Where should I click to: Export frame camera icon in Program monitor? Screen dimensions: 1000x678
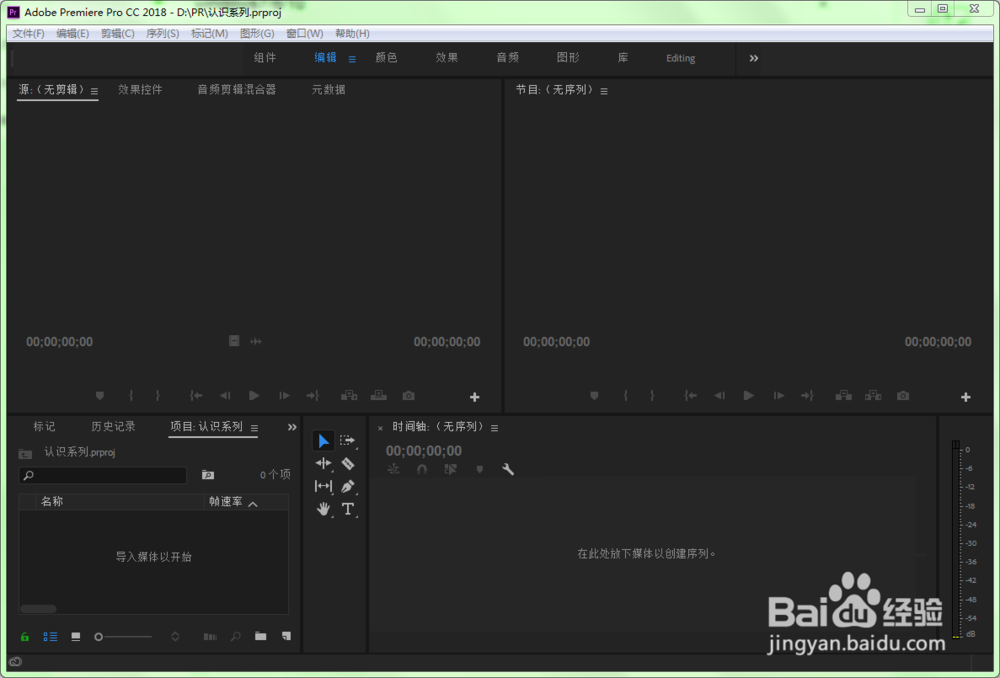[x=902, y=395]
